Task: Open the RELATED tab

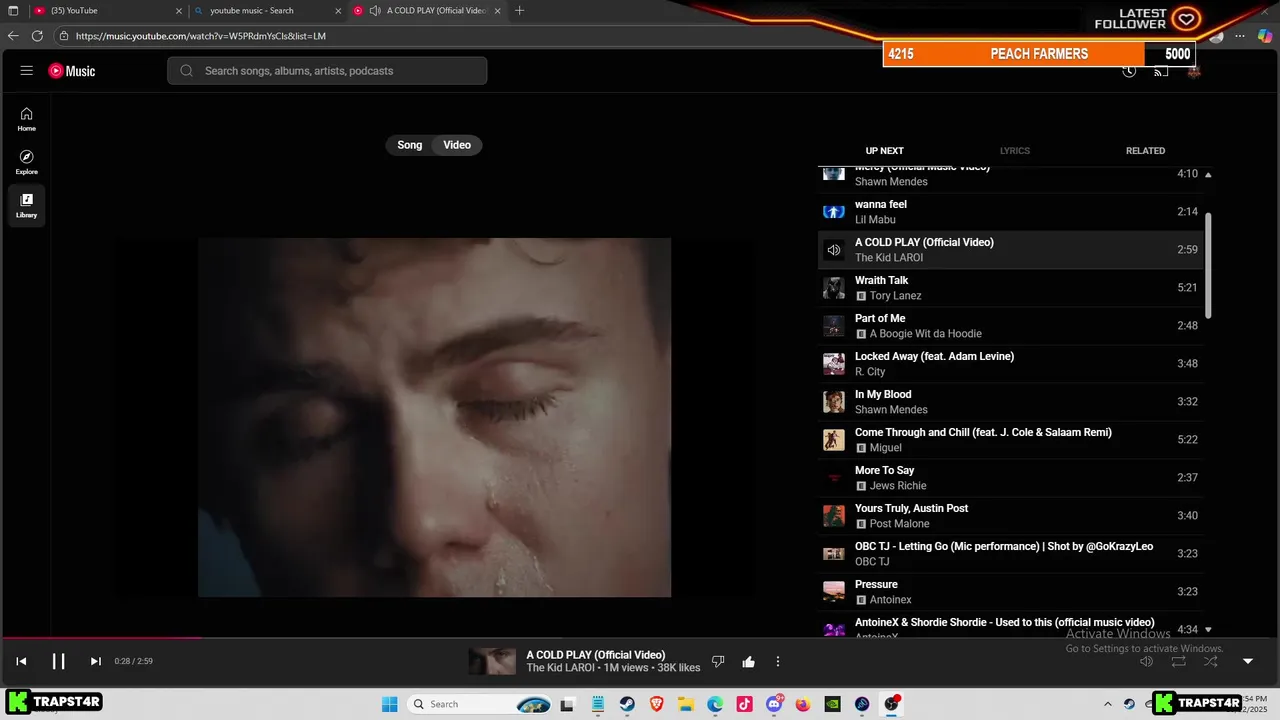Action: point(1145,151)
